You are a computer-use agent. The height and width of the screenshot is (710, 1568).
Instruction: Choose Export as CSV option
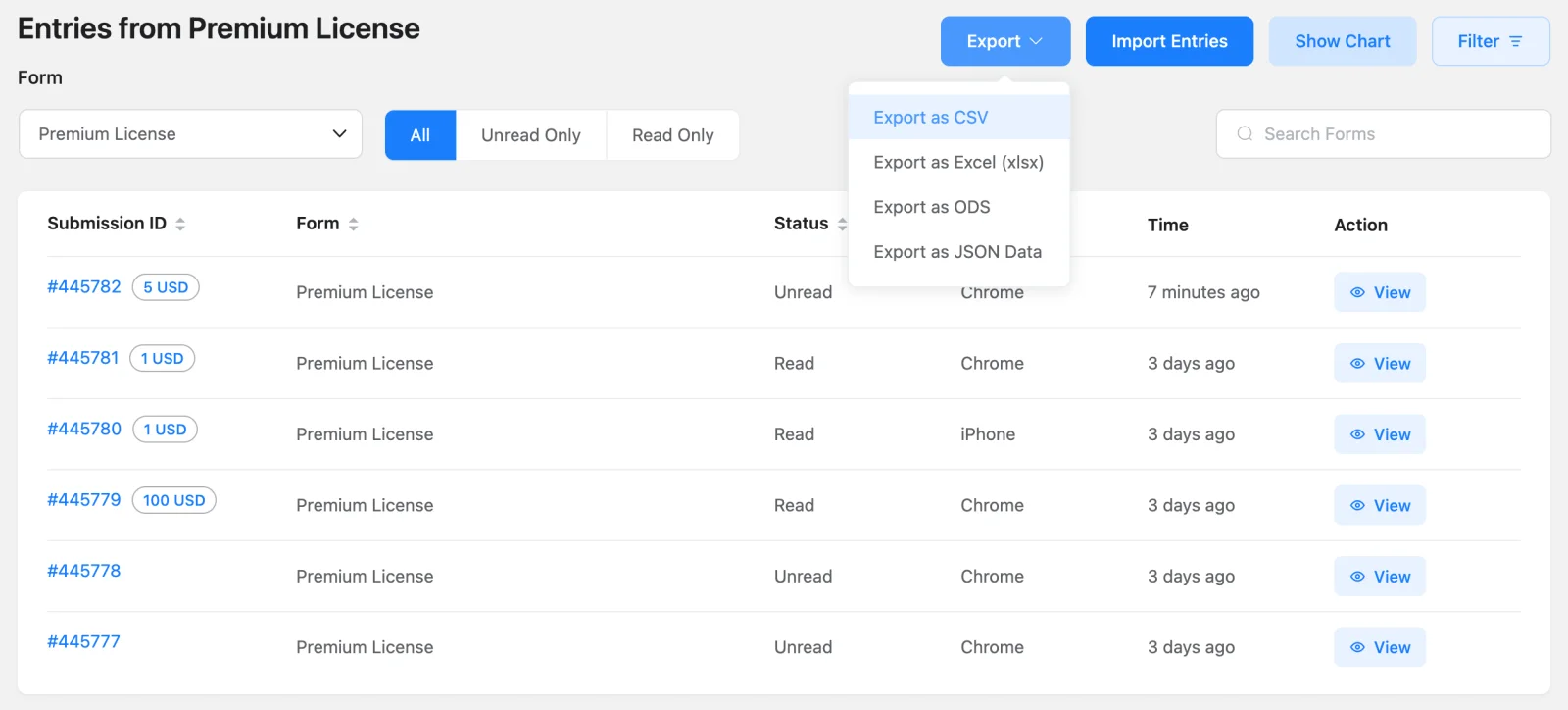(x=958, y=117)
